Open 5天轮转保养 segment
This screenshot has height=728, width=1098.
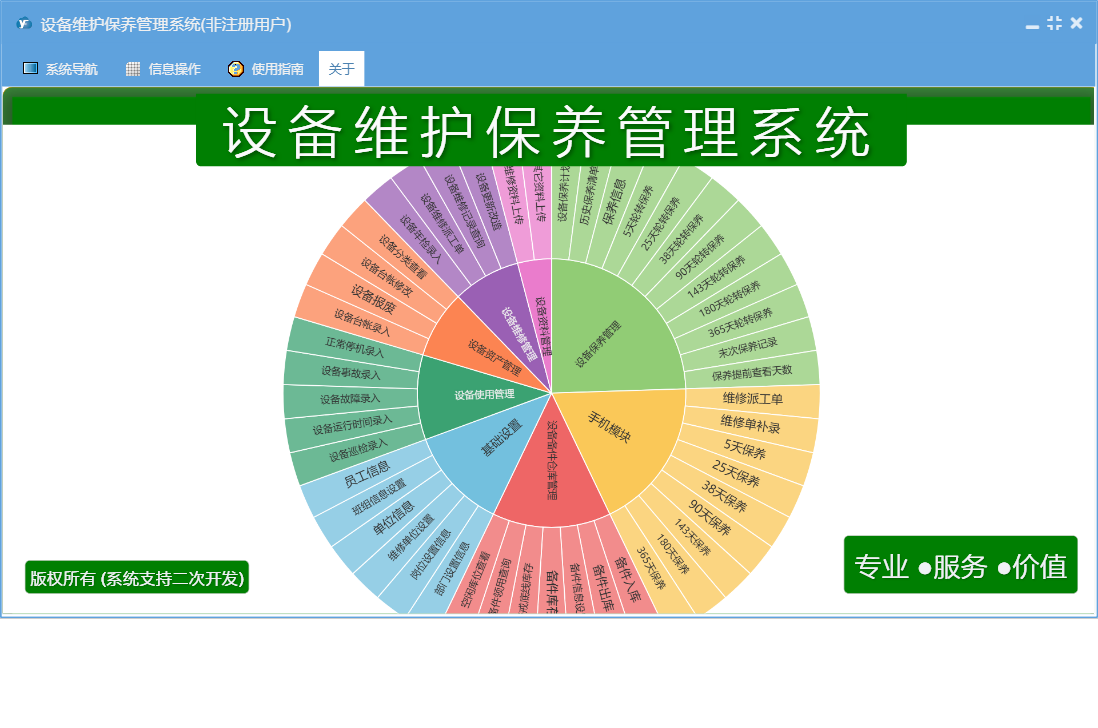point(637,212)
